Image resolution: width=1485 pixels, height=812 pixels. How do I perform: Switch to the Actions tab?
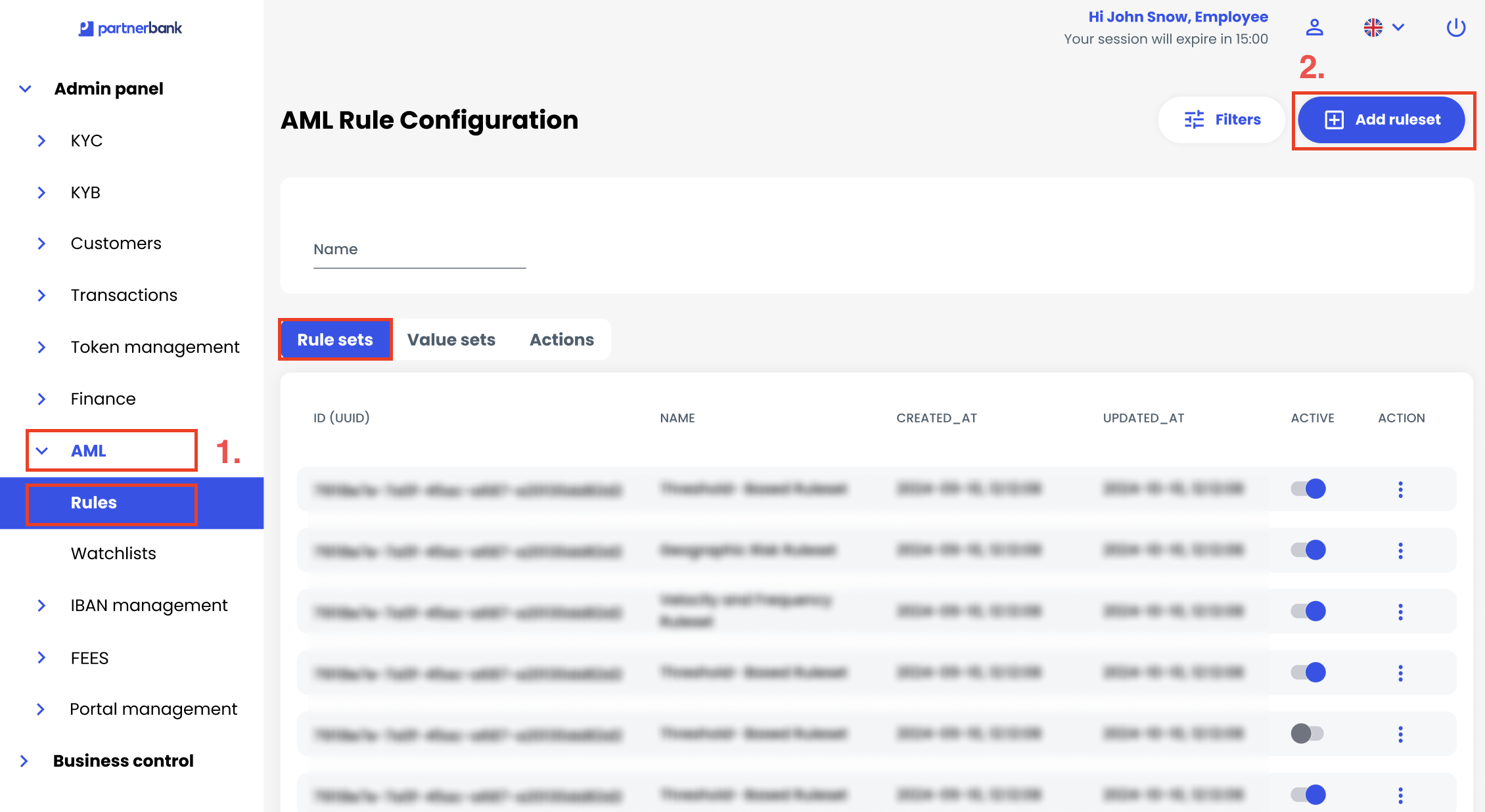(x=562, y=340)
